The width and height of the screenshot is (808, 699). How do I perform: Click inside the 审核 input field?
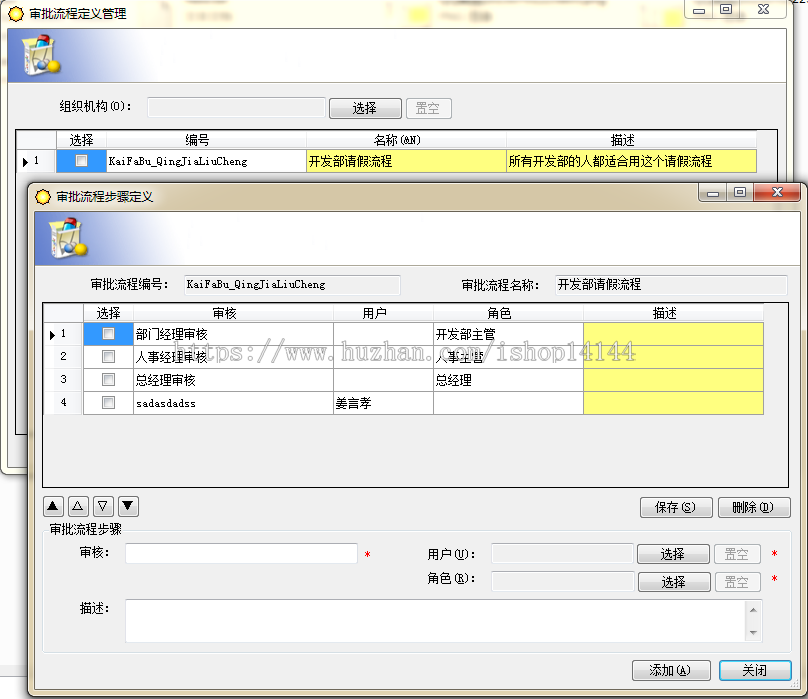tap(240, 553)
